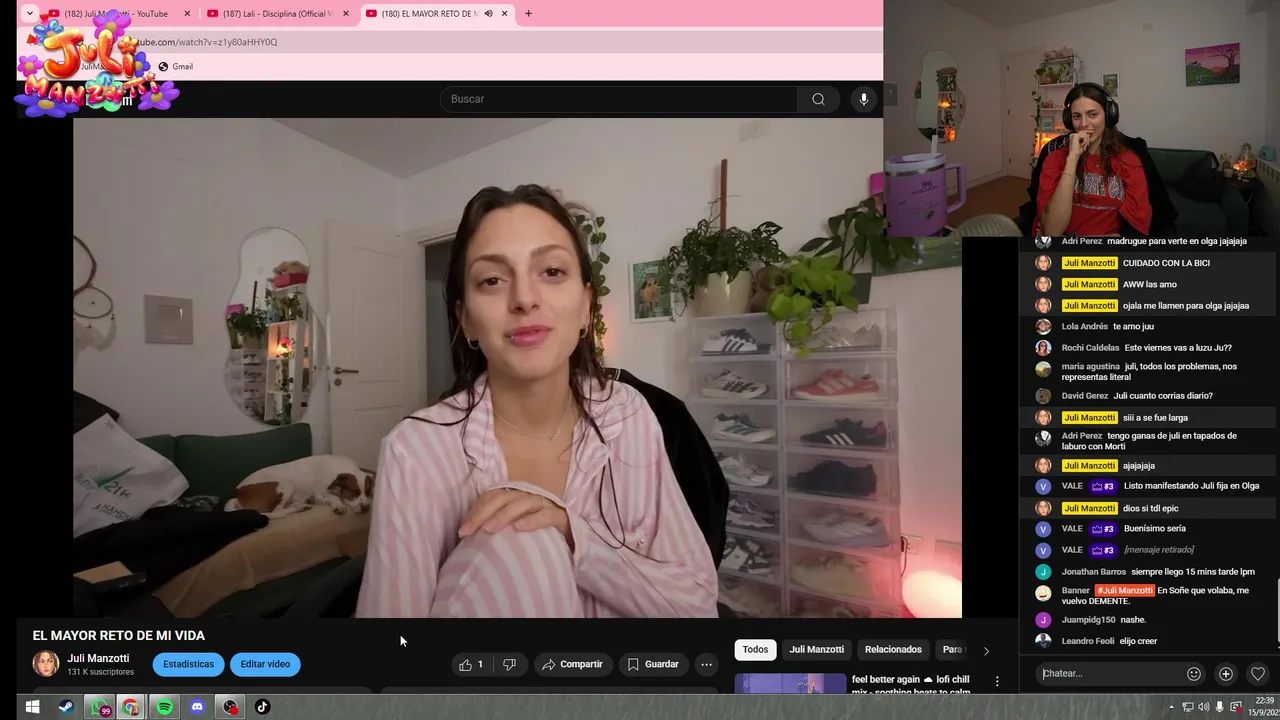Click the video player to pause
Viewport: 1280px width, 720px height.
tap(517, 368)
